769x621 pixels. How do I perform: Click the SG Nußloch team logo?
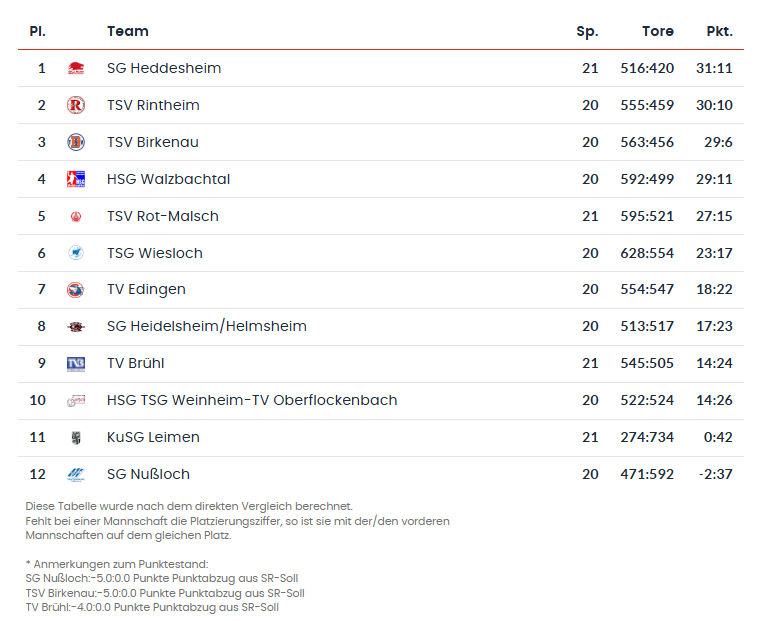click(x=76, y=474)
